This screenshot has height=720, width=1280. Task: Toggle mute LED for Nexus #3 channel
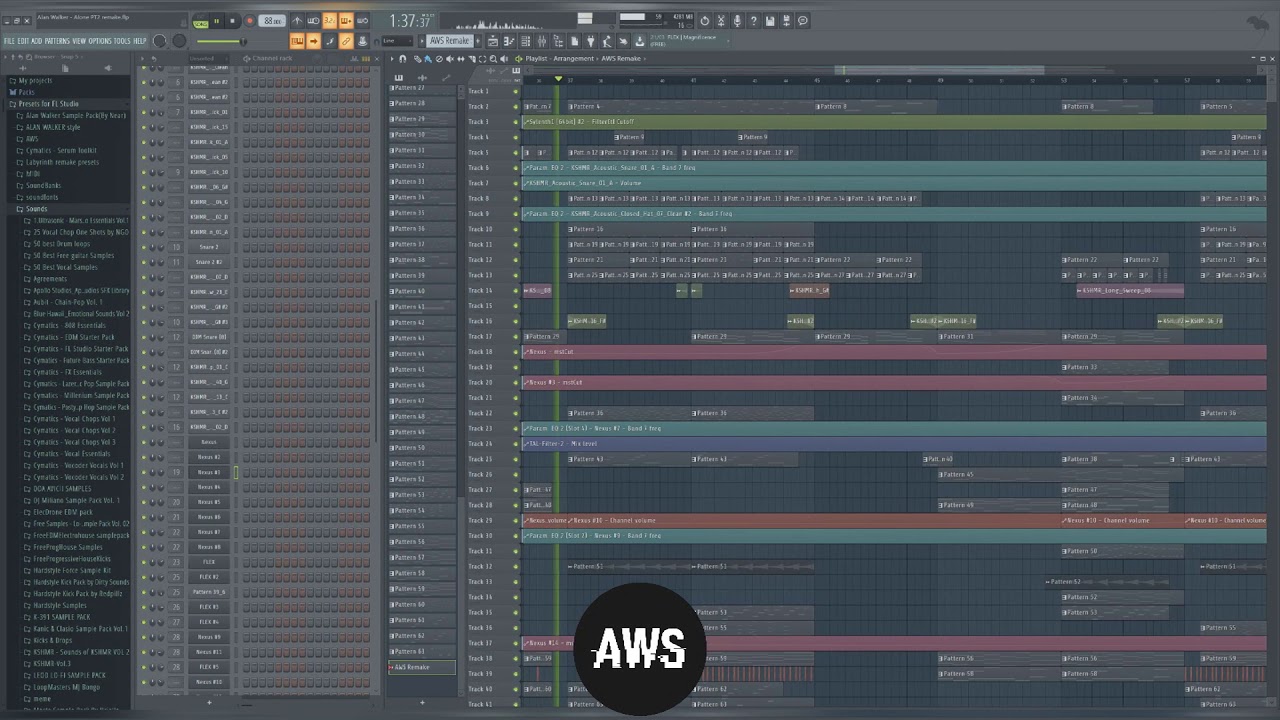coord(144,472)
